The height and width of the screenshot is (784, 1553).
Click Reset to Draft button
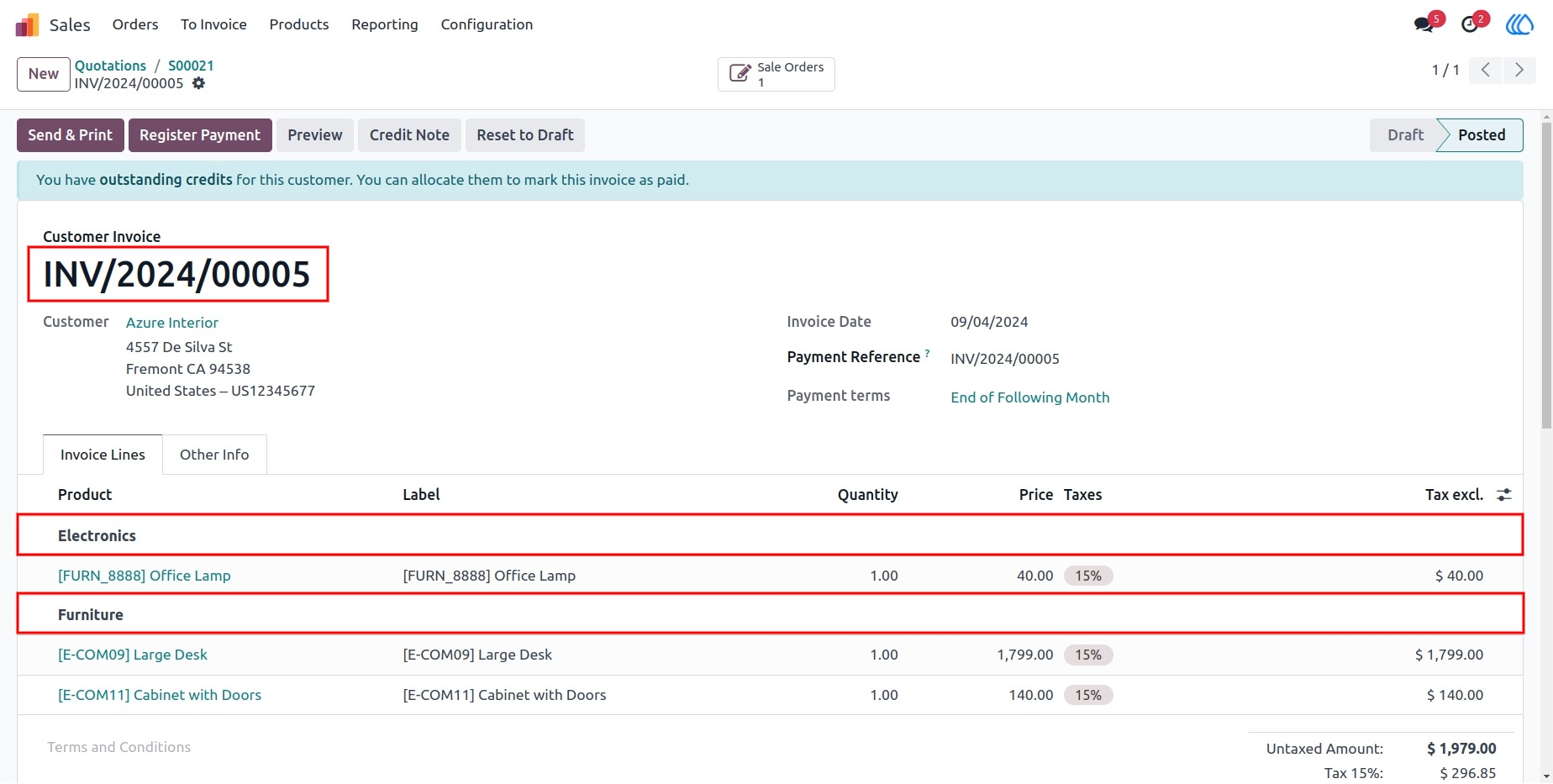525,135
